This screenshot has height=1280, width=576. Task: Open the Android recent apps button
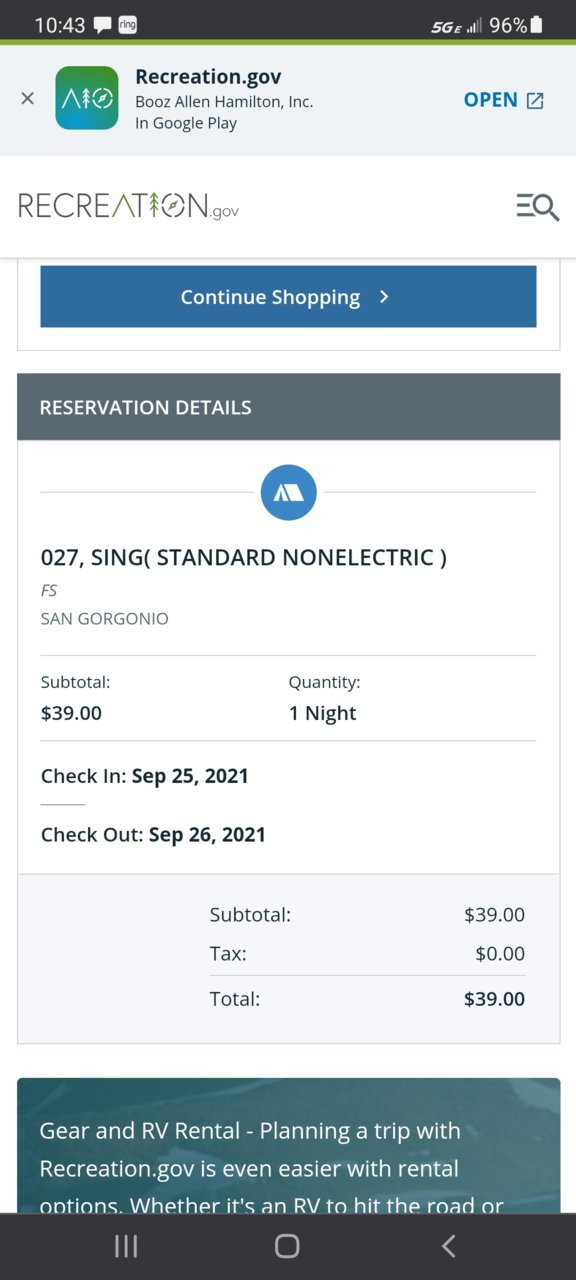click(126, 1246)
